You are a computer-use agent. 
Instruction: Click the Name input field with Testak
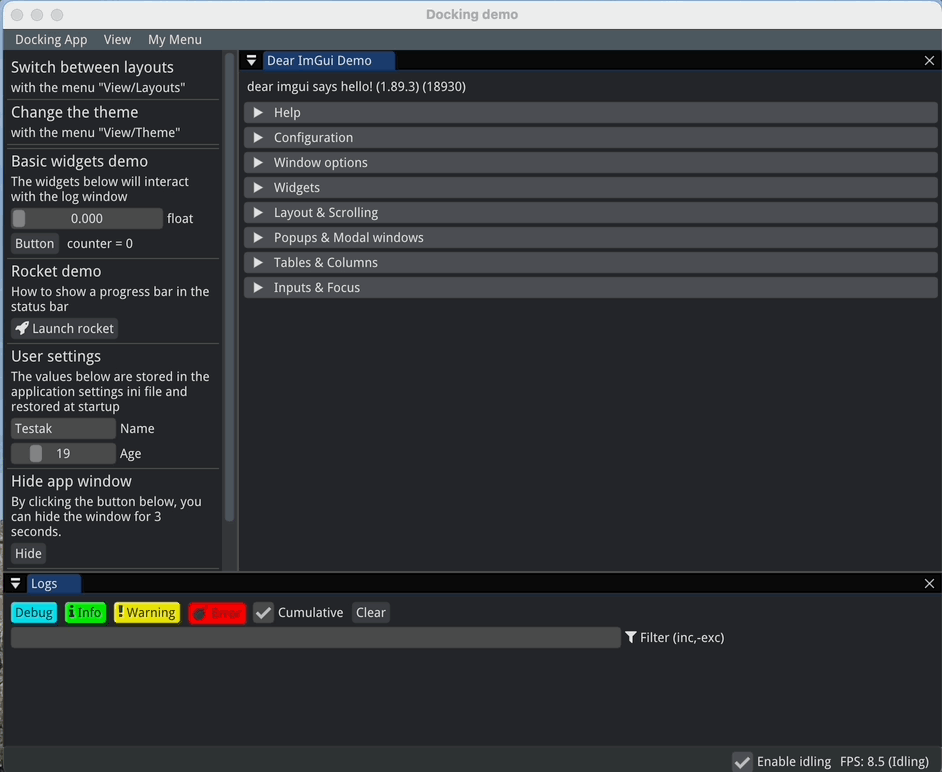63,428
